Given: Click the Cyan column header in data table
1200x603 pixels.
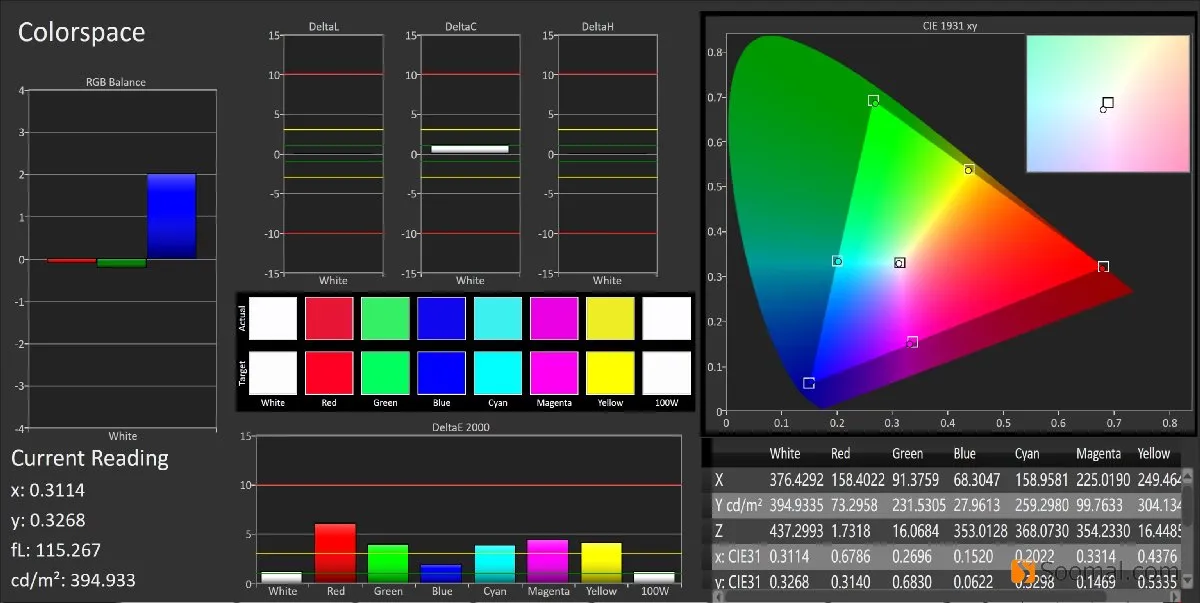Looking at the screenshot, I should (1027, 453).
